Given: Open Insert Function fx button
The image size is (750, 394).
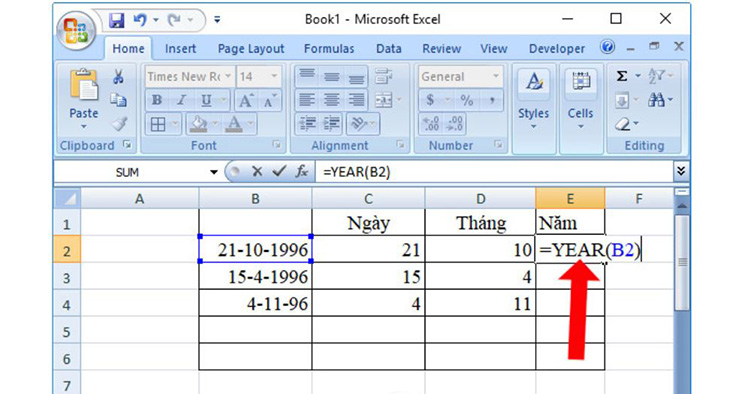Looking at the screenshot, I should pyautogui.click(x=301, y=172).
